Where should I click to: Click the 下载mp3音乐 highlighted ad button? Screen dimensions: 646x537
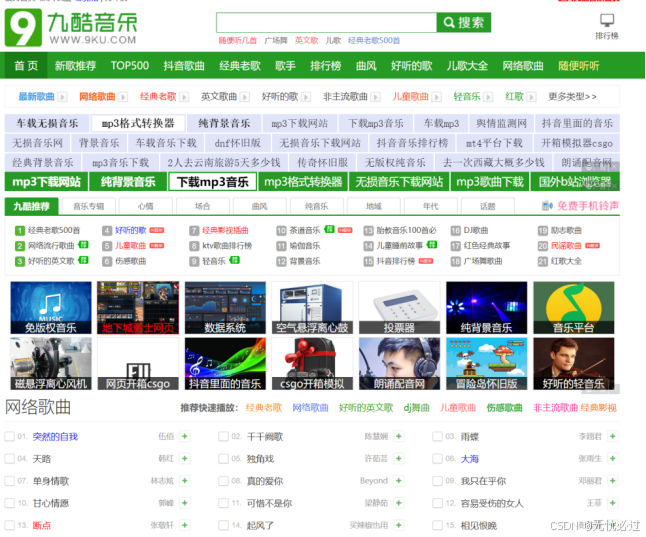pos(213,182)
